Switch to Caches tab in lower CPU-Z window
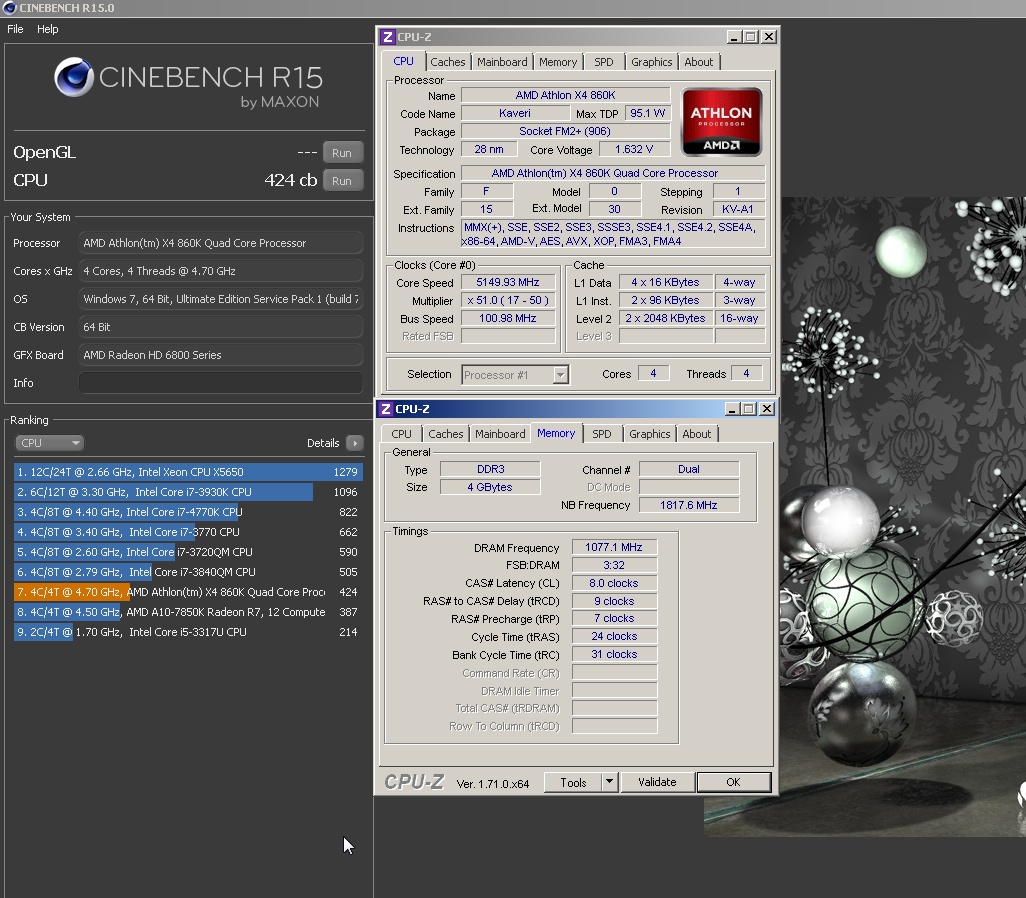Screen dimensions: 1026x898 (446, 434)
